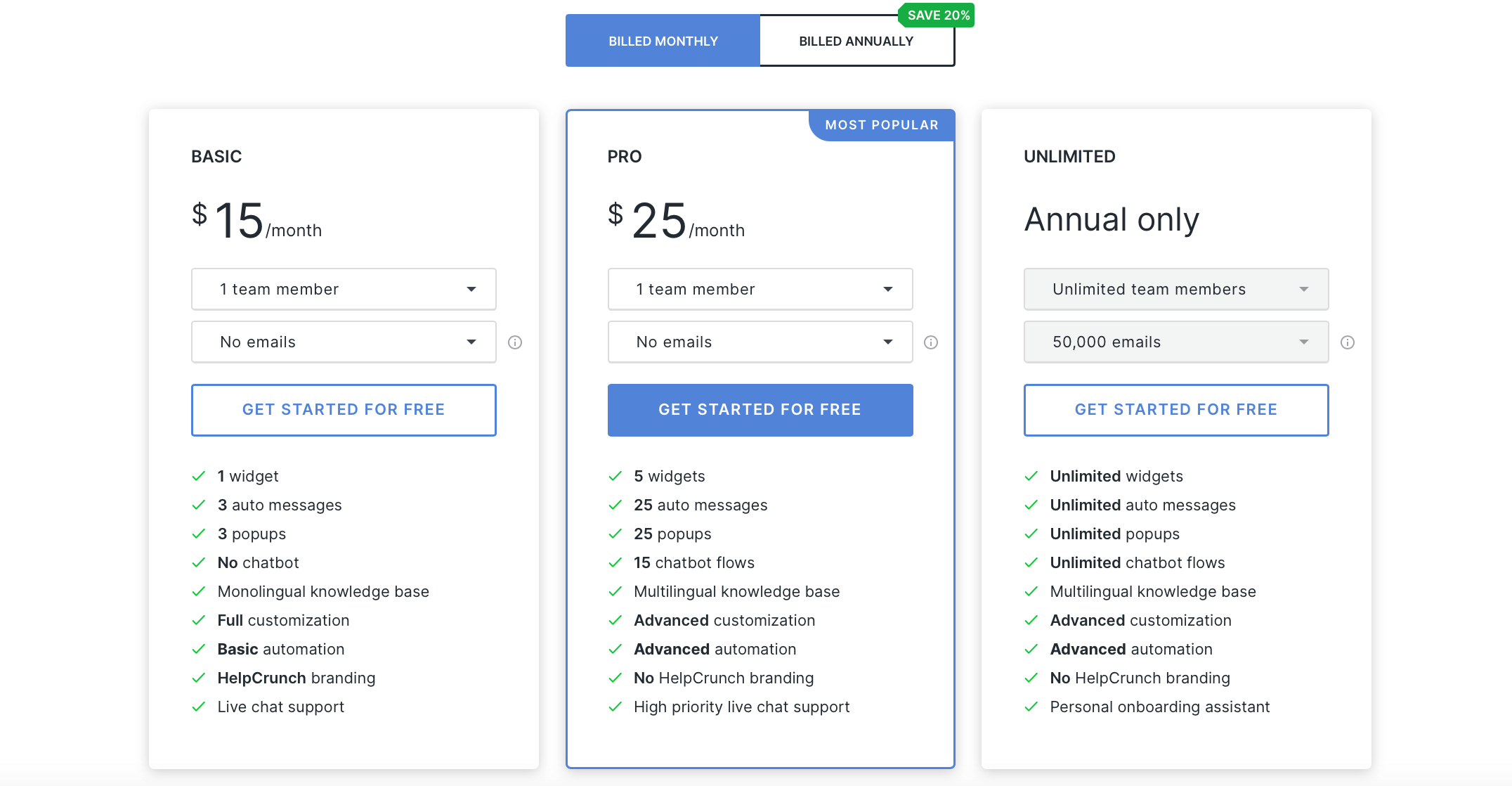Image resolution: width=1512 pixels, height=786 pixels.
Task: Click '15 chatbot flows' feature text
Action: (694, 562)
